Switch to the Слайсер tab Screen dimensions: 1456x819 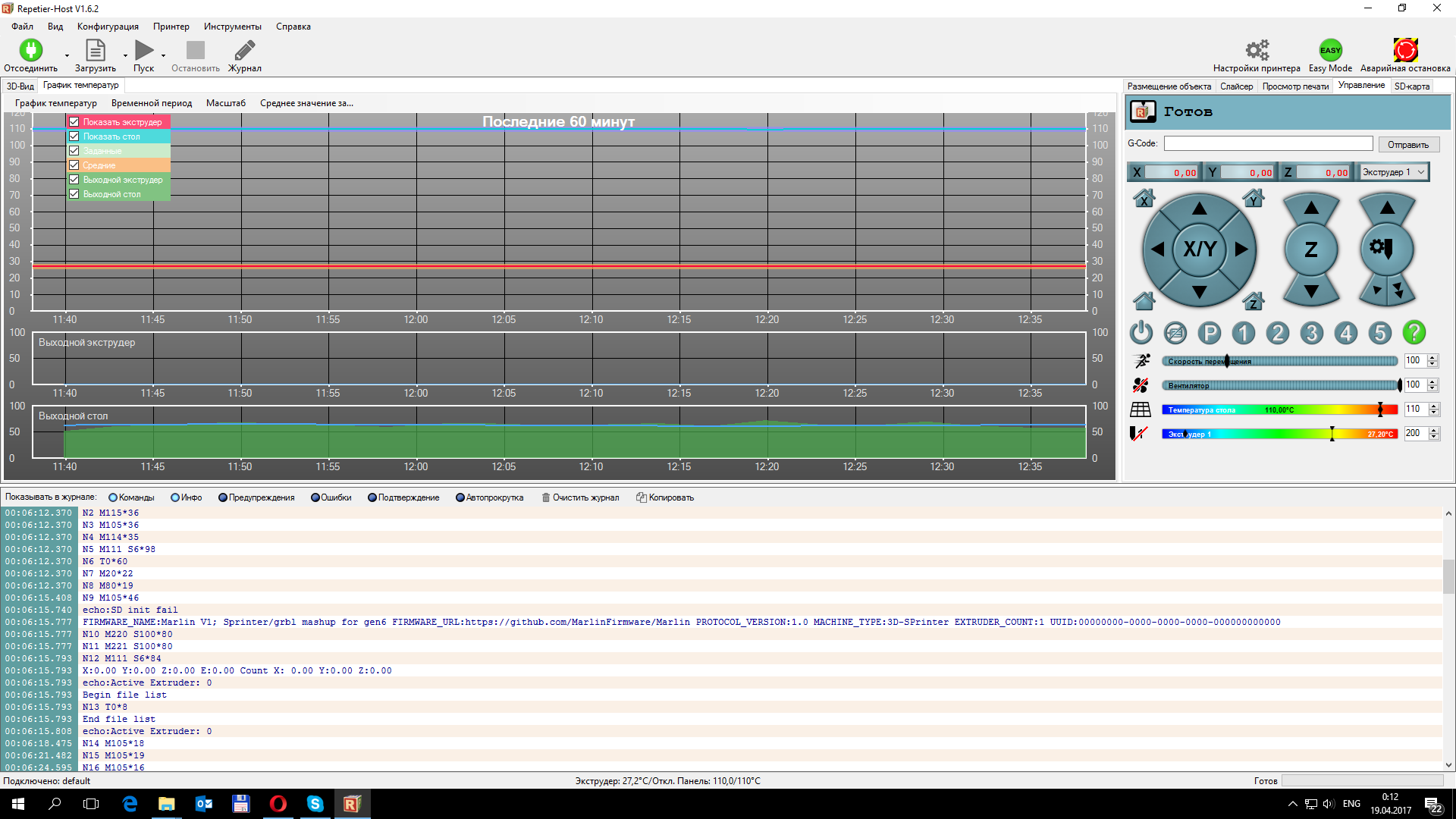[x=1236, y=86]
